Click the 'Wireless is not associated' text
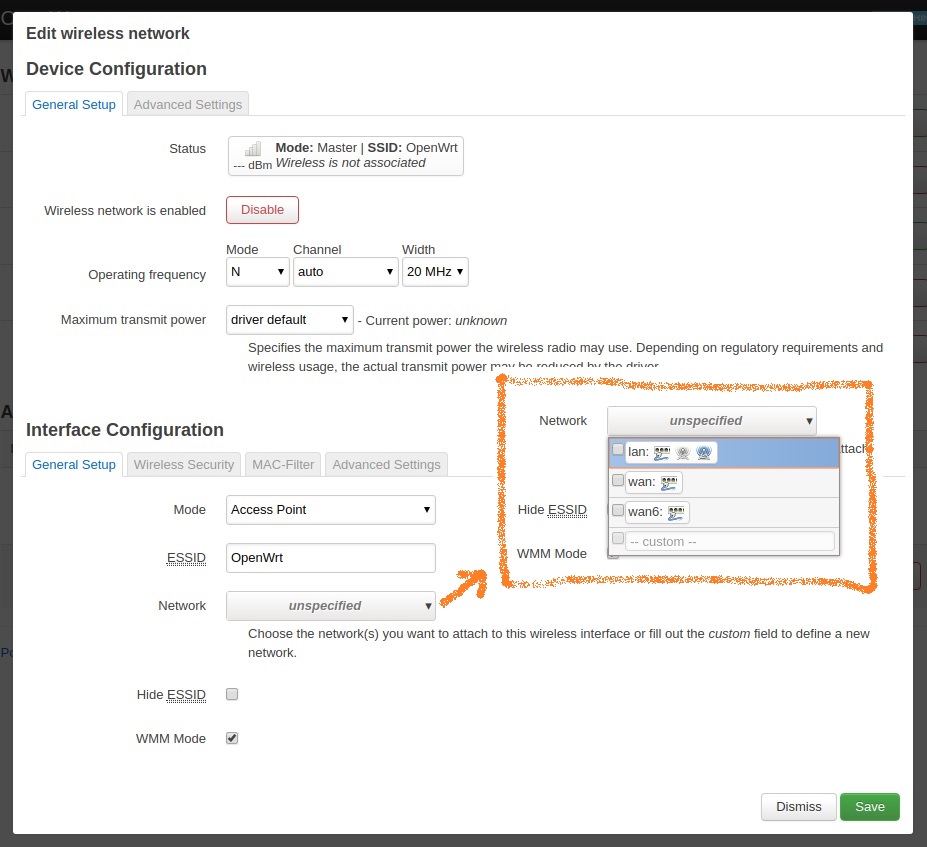 tap(351, 163)
